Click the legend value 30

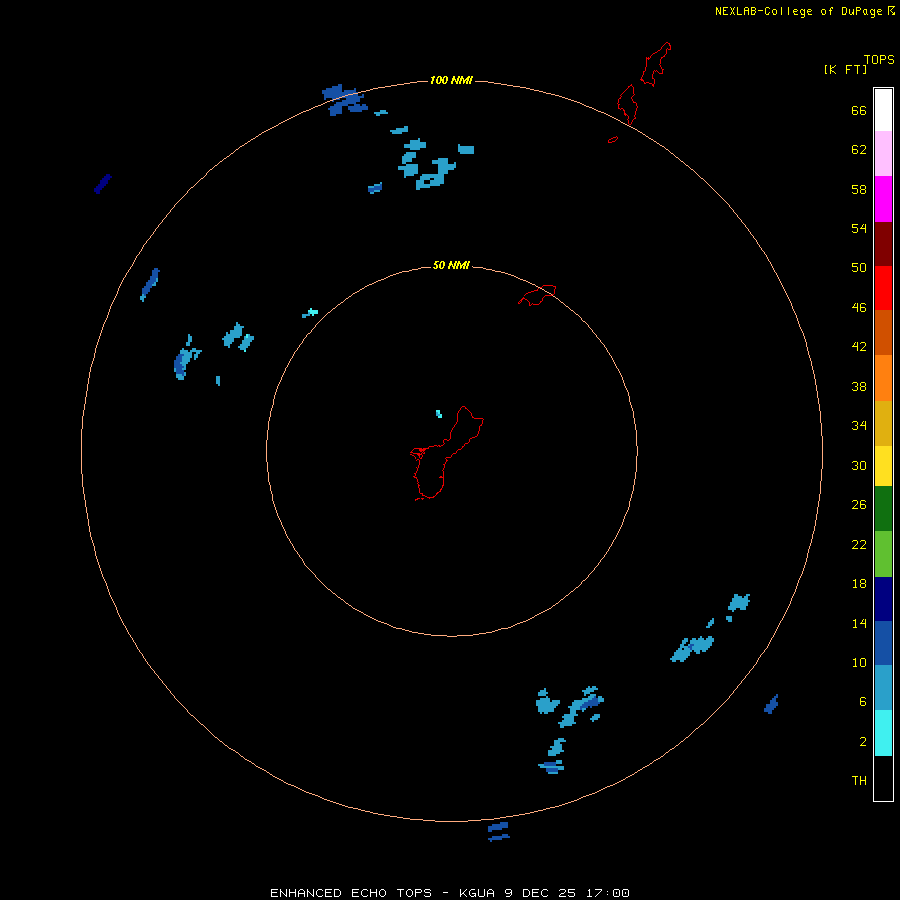click(859, 465)
